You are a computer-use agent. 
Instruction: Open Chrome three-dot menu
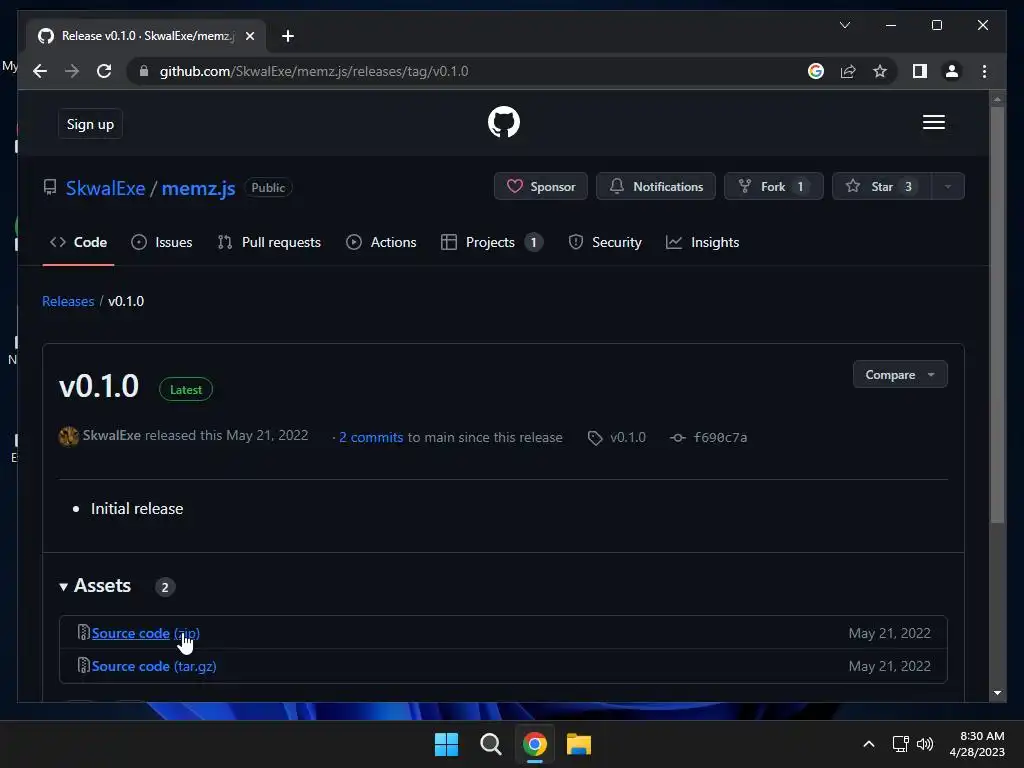click(x=984, y=71)
